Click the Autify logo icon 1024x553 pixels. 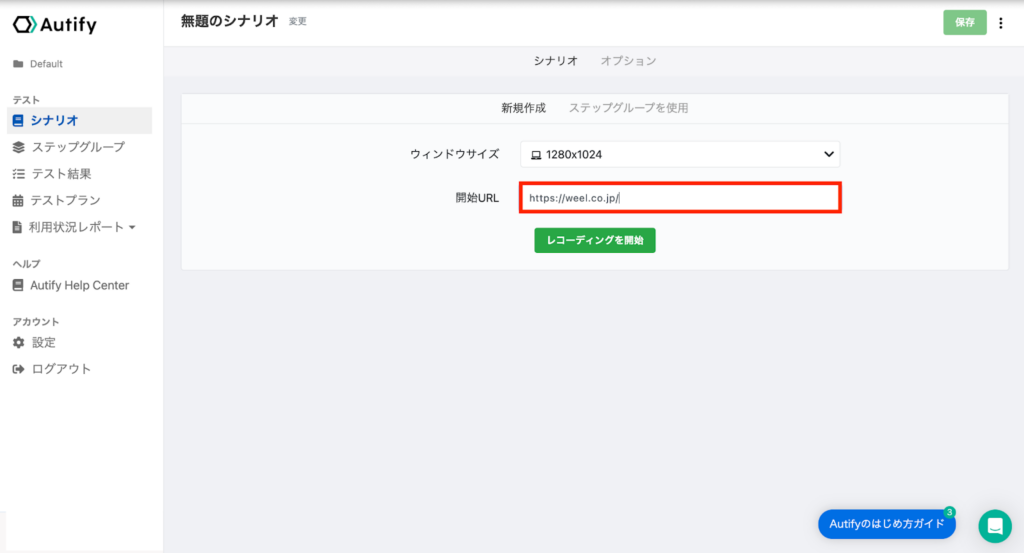pos(25,25)
